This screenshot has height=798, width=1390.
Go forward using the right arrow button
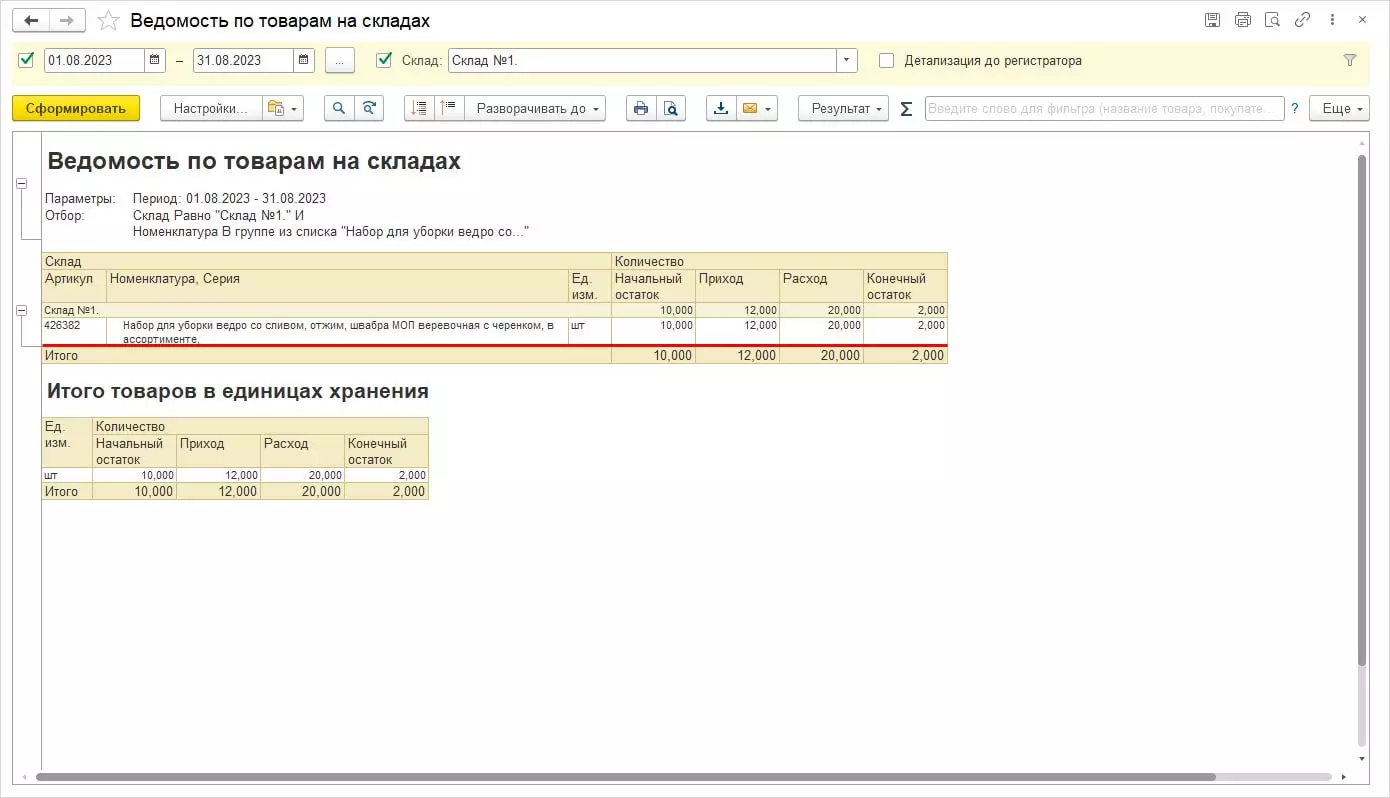(67, 20)
